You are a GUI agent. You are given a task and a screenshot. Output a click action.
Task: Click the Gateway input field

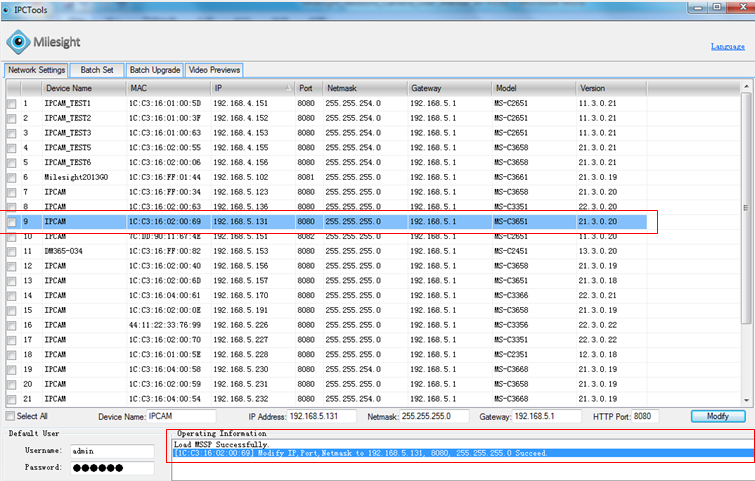pos(547,416)
